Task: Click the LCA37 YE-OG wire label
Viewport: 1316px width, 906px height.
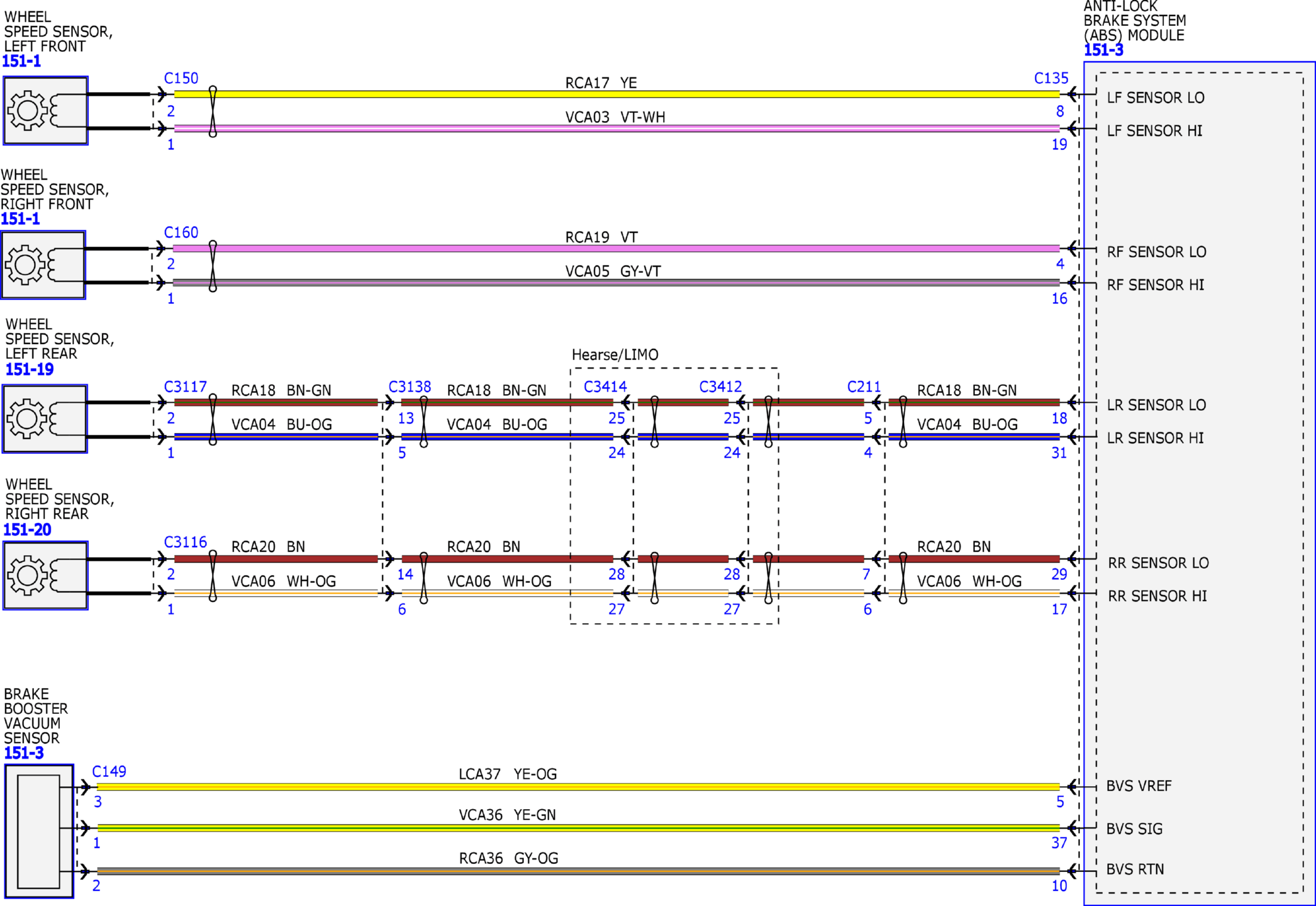Action: point(508,774)
